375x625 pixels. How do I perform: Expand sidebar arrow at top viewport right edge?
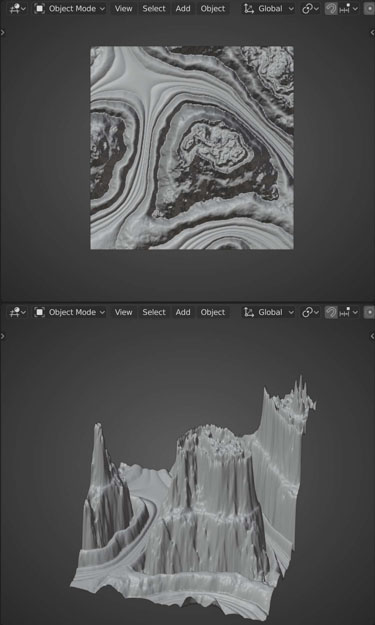pyautogui.click(x=372, y=33)
